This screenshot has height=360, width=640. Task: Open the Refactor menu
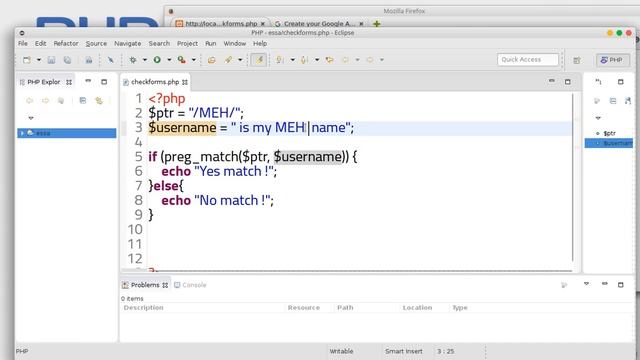point(66,43)
